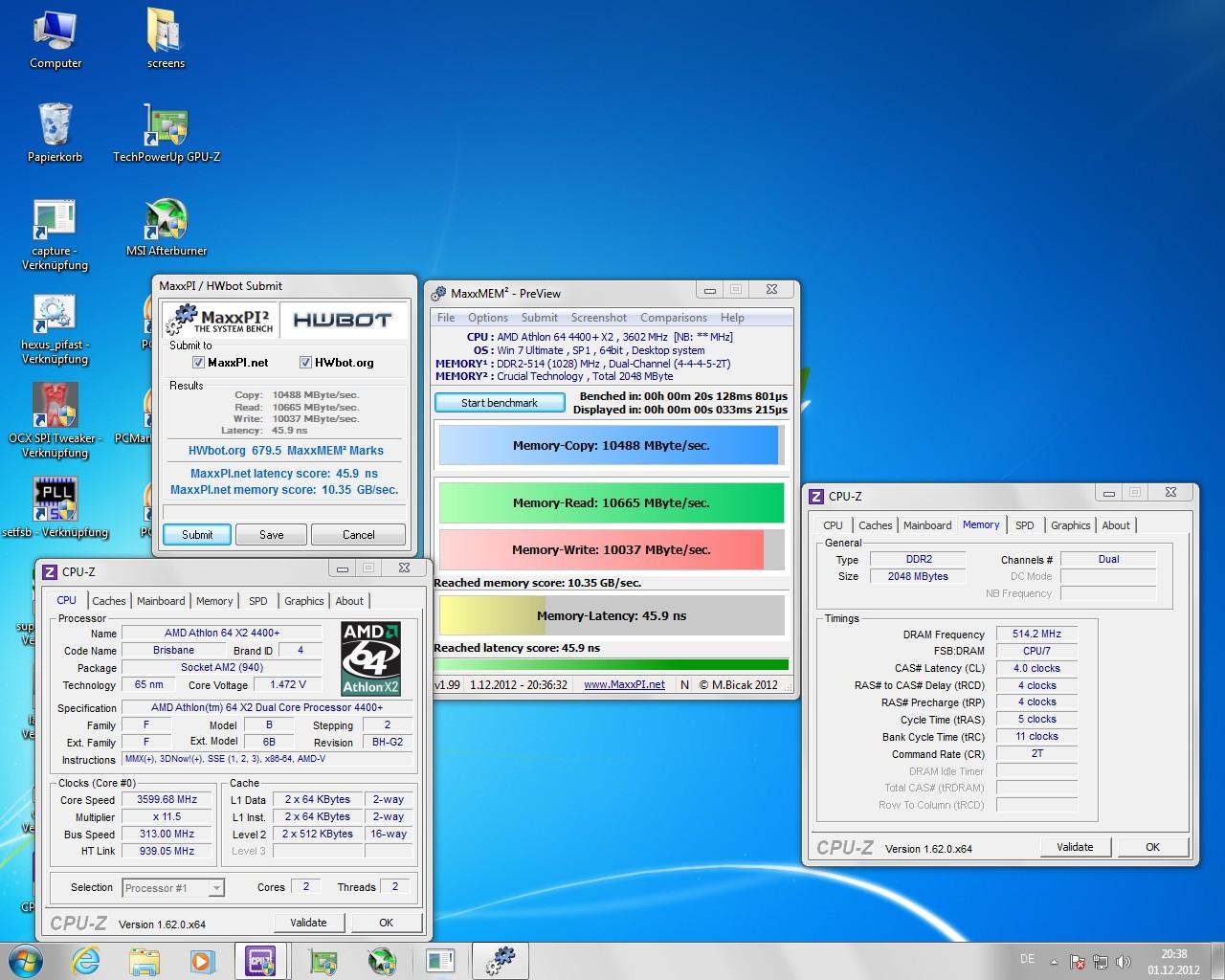Screen dimensions: 1225x980
Task: Click the Memory-Copy result bar
Action: click(612, 446)
